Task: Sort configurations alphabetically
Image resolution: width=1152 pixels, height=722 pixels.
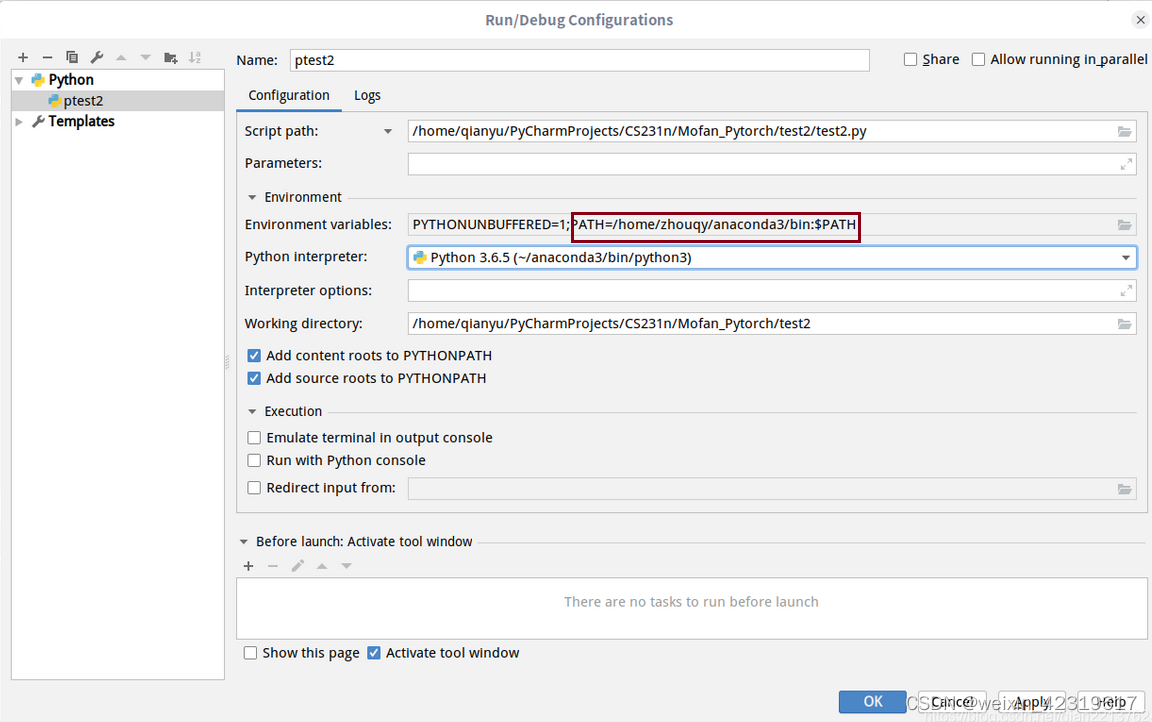Action: tap(195, 57)
